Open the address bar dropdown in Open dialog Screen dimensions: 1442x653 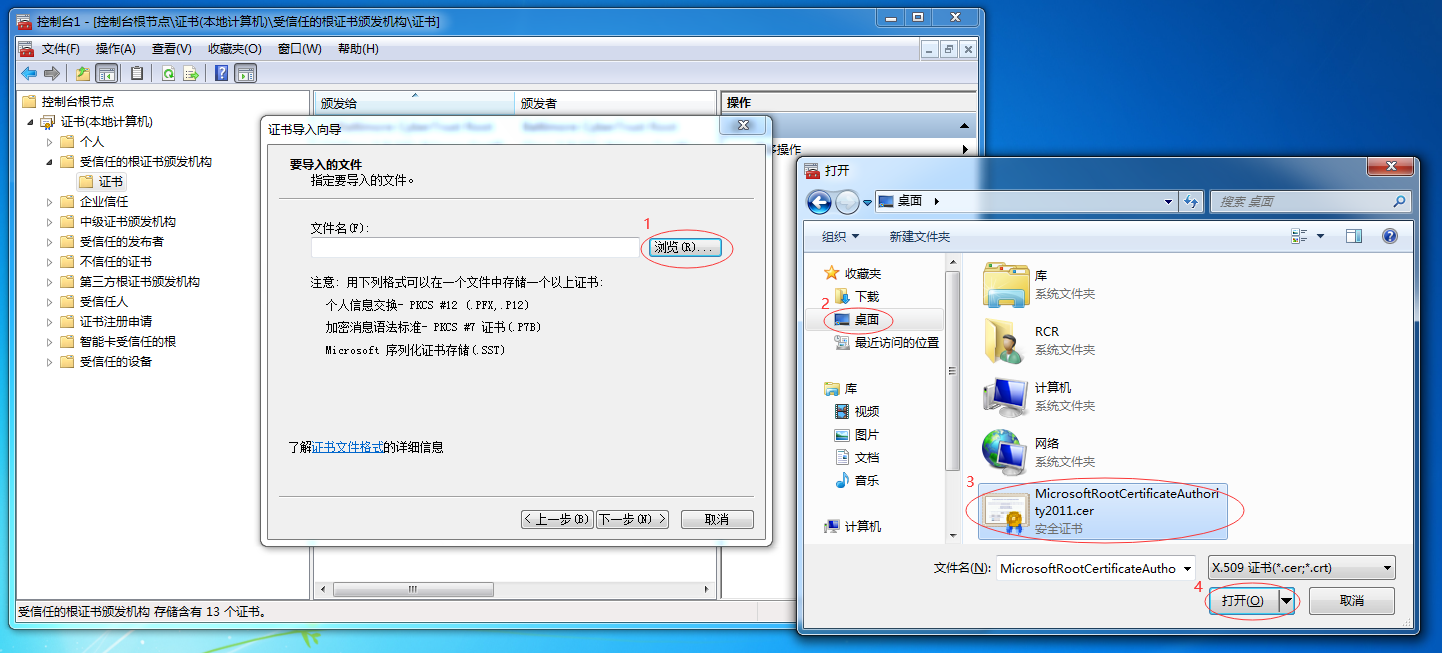tap(1169, 201)
